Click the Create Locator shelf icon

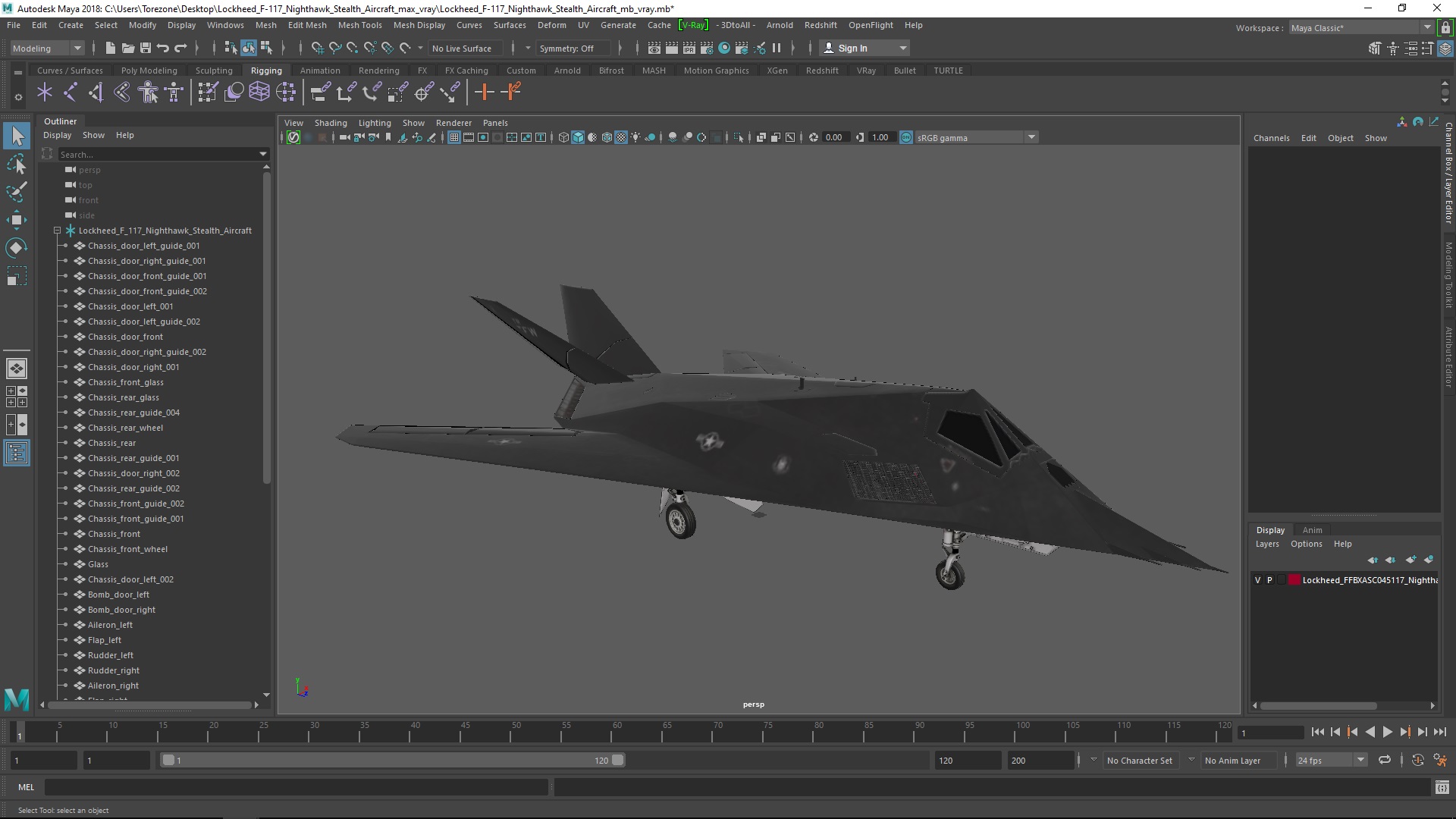pos(45,93)
